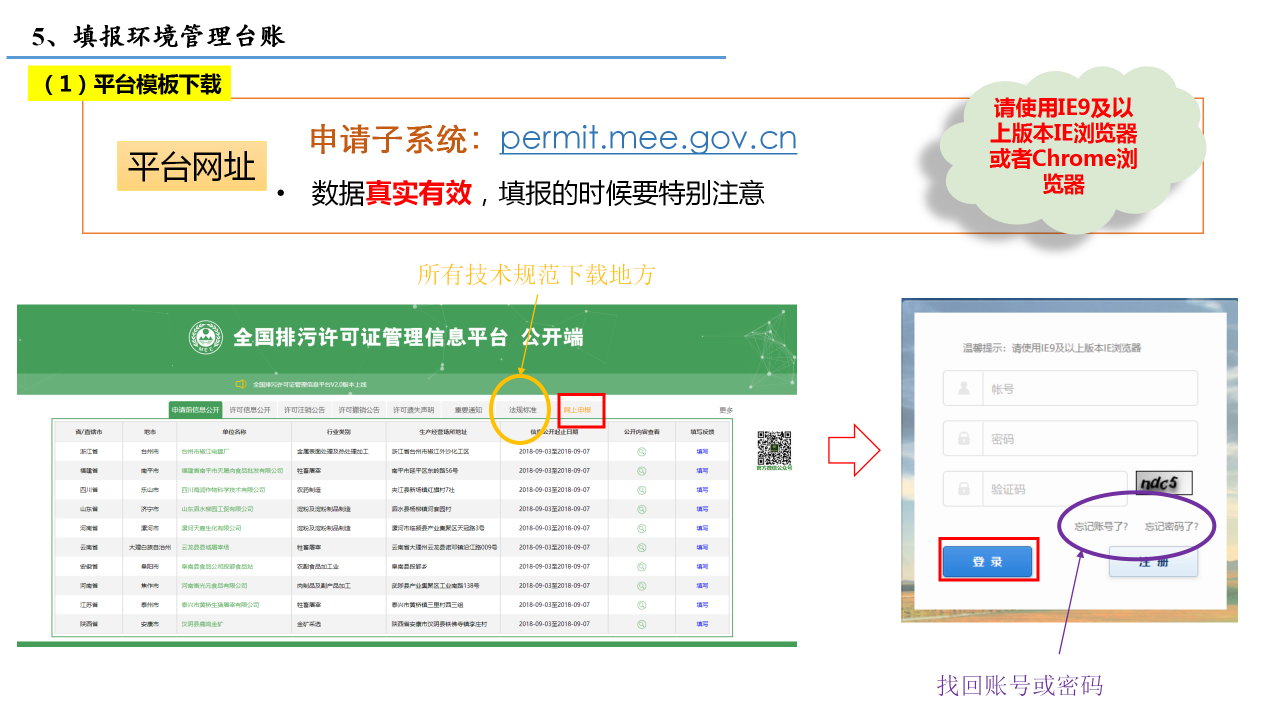The height and width of the screenshot is (720, 1280).
Task: Click the user icon in the 帐号 field
Action: pos(964,388)
